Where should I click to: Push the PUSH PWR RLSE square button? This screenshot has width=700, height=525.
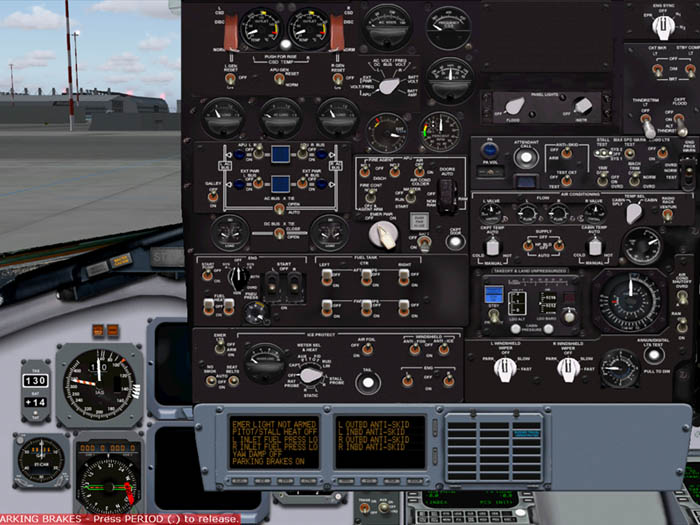[419, 221]
